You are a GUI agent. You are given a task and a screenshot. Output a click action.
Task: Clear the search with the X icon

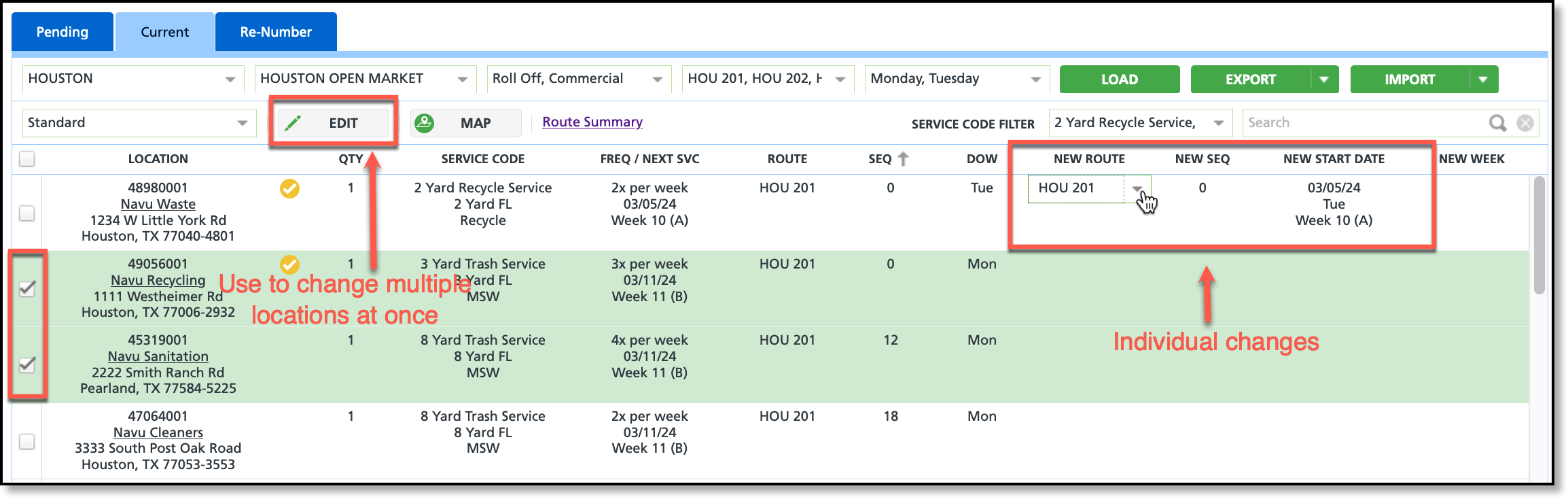pos(1525,123)
